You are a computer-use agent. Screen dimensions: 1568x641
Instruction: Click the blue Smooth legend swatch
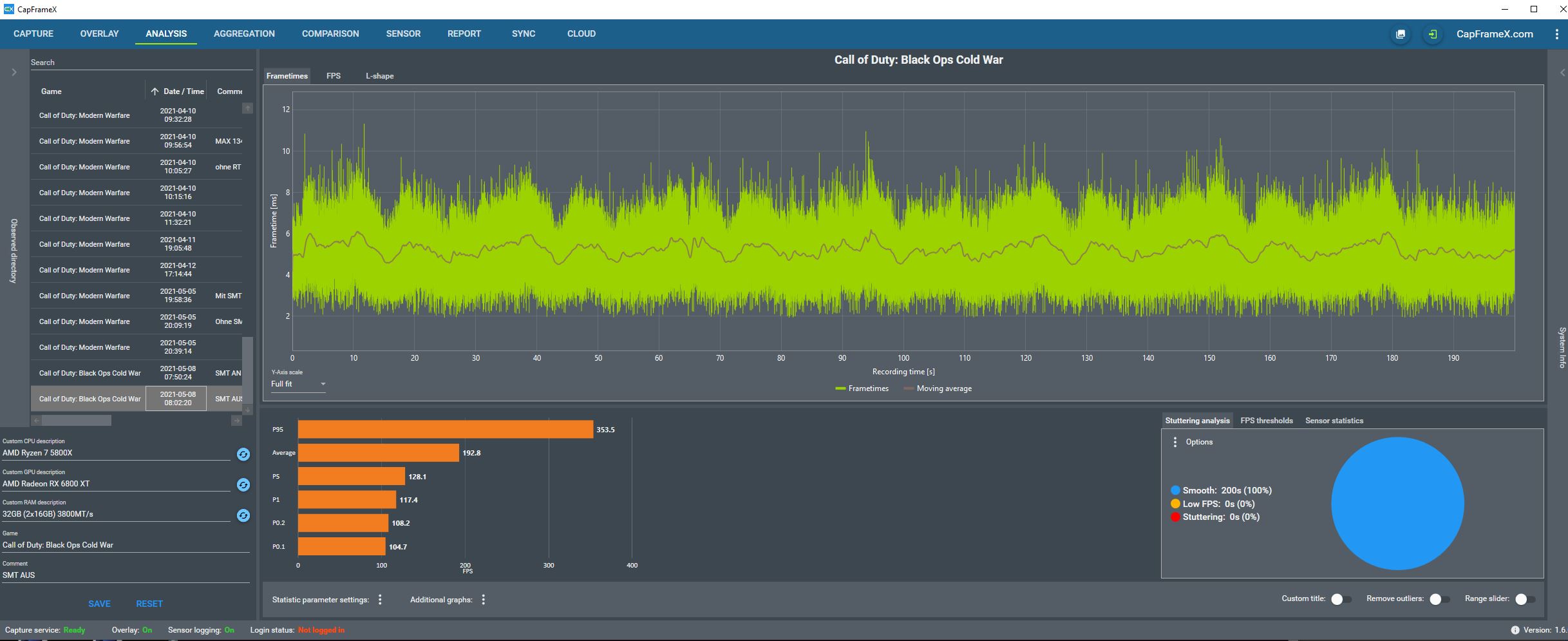pos(1175,491)
